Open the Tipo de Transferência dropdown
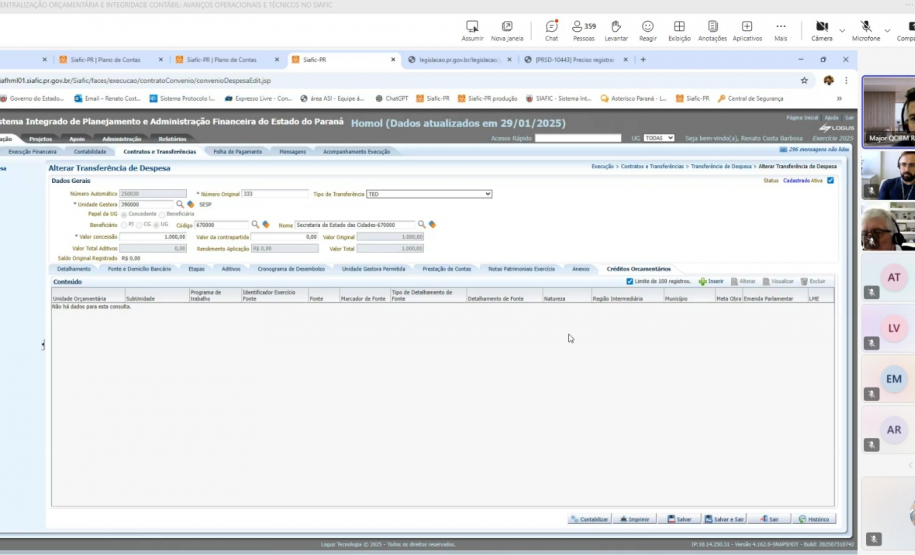 click(429, 193)
